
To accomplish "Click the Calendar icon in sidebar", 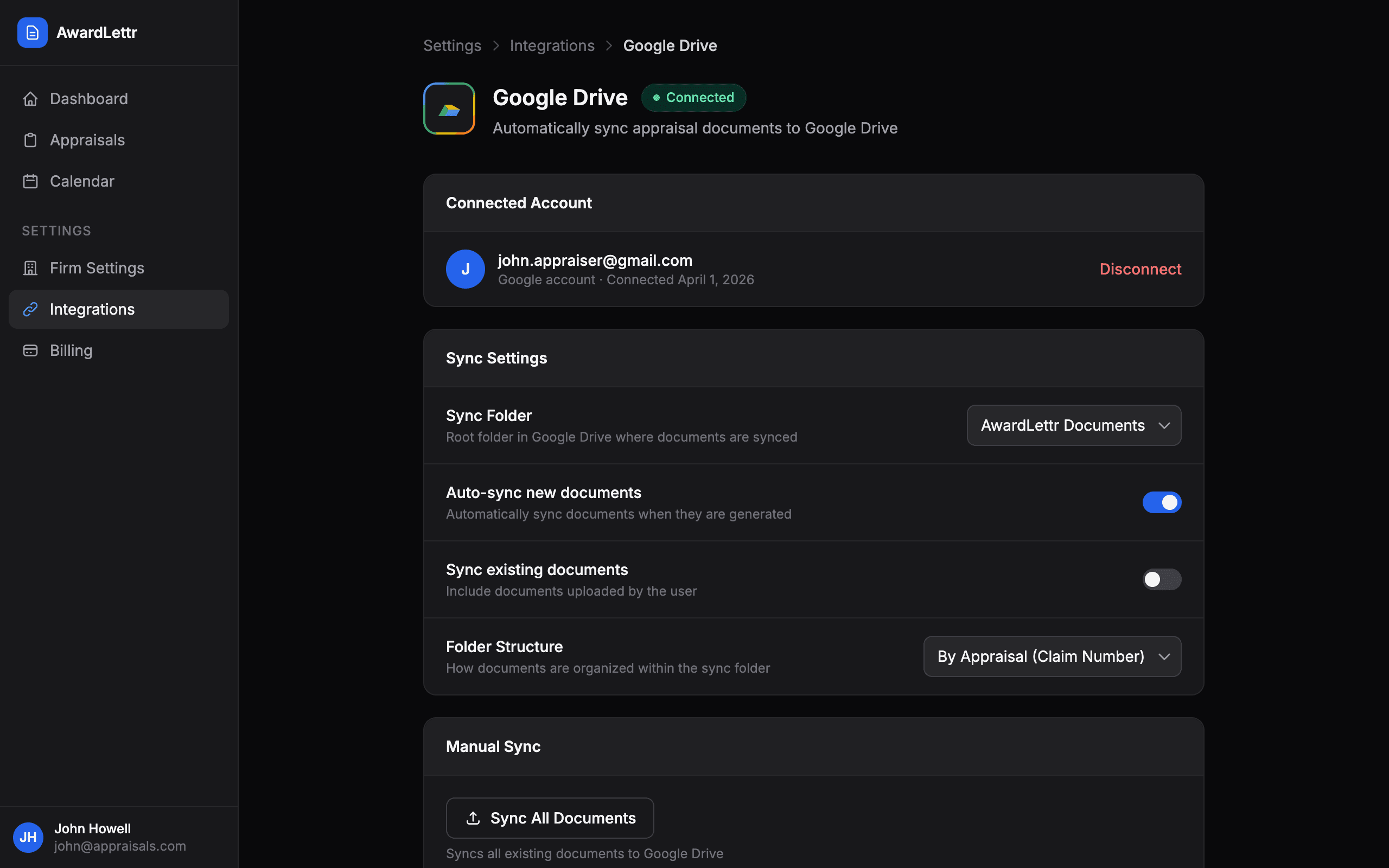I will point(30,181).
